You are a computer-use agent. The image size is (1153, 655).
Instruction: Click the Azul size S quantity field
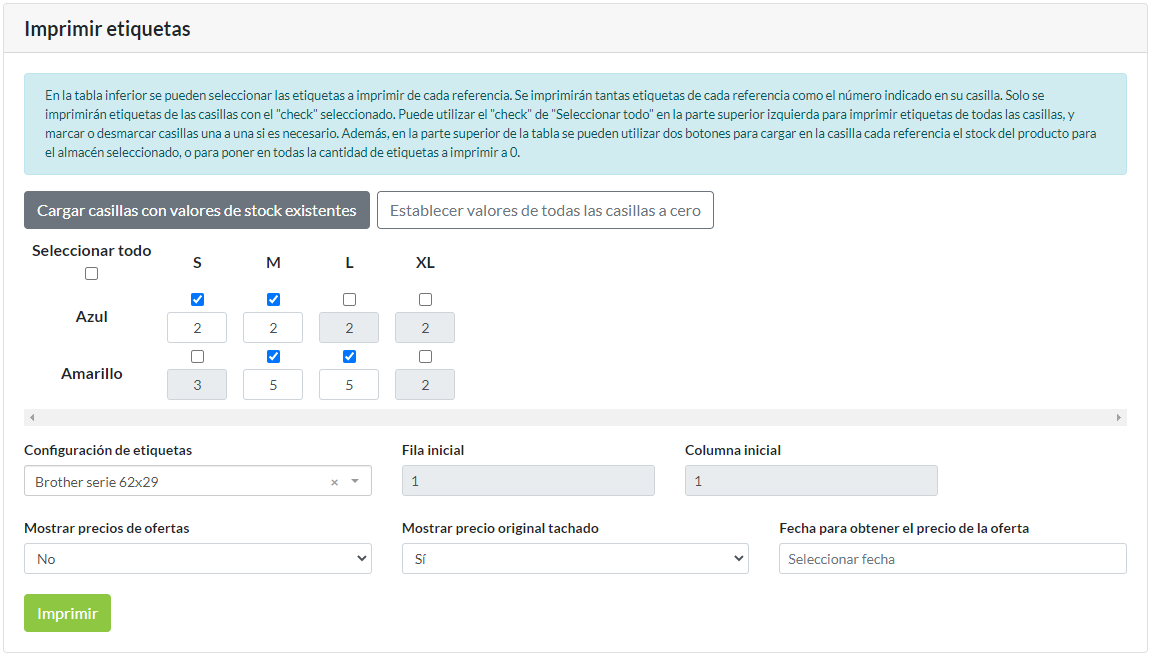click(197, 328)
